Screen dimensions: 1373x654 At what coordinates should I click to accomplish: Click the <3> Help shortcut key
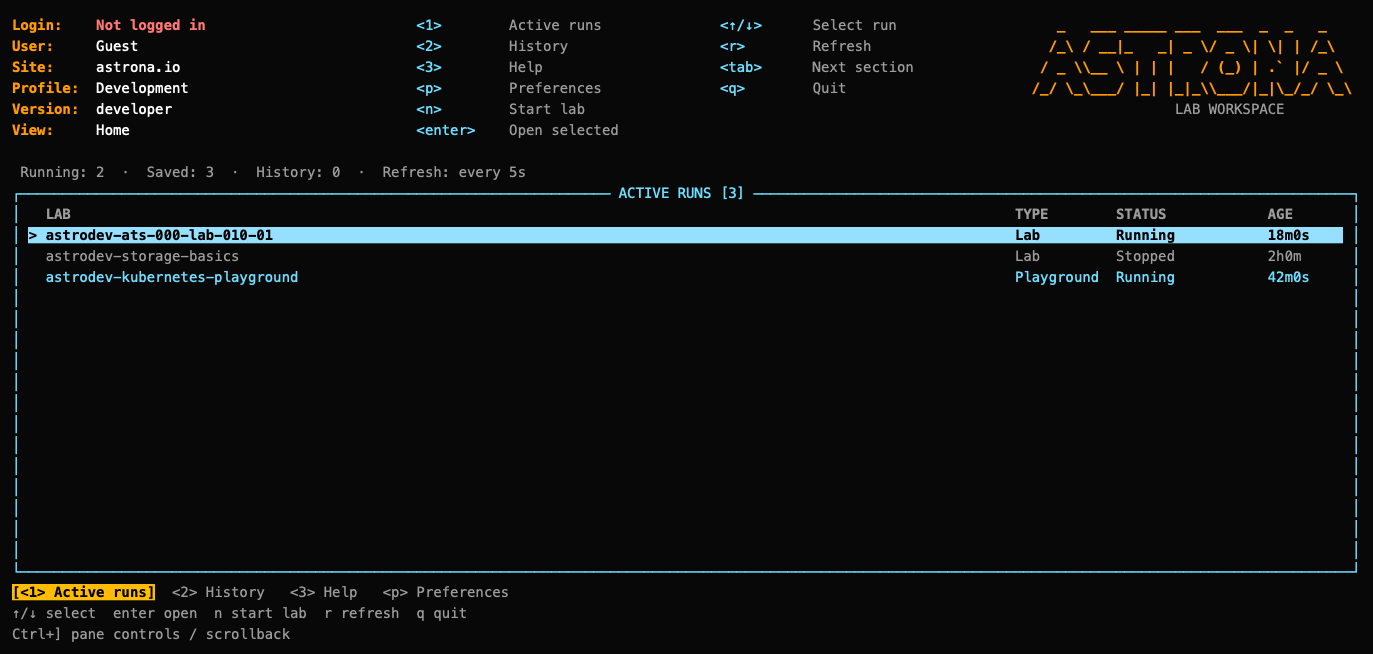tap(429, 67)
